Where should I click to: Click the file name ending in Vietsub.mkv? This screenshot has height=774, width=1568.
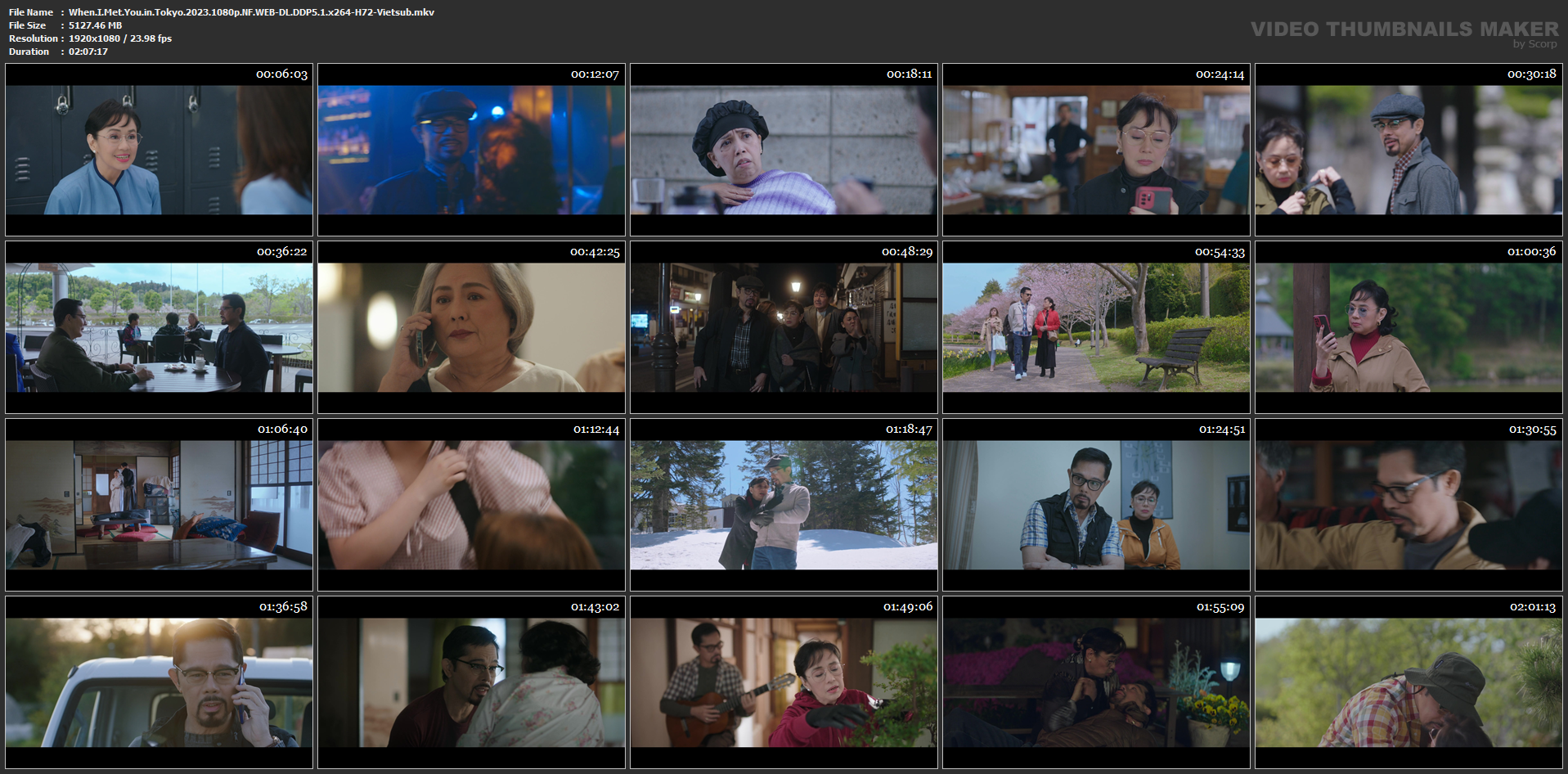click(x=251, y=12)
